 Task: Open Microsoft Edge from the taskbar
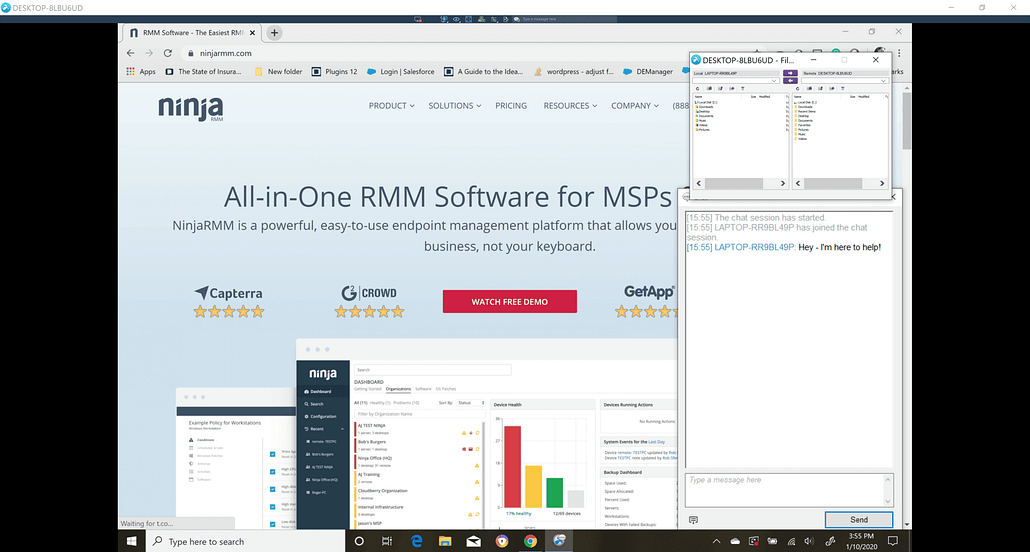coord(417,541)
